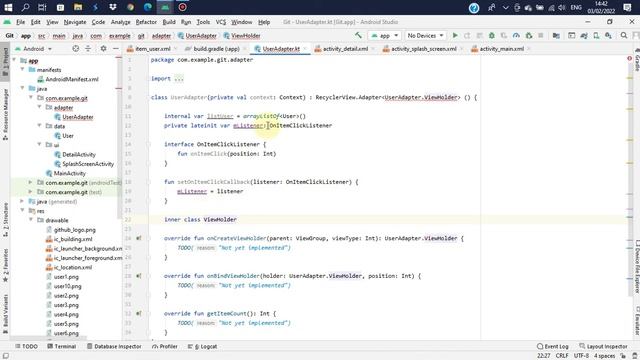Click the gutter override icon beside onBindViewHolder

(x=139, y=276)
